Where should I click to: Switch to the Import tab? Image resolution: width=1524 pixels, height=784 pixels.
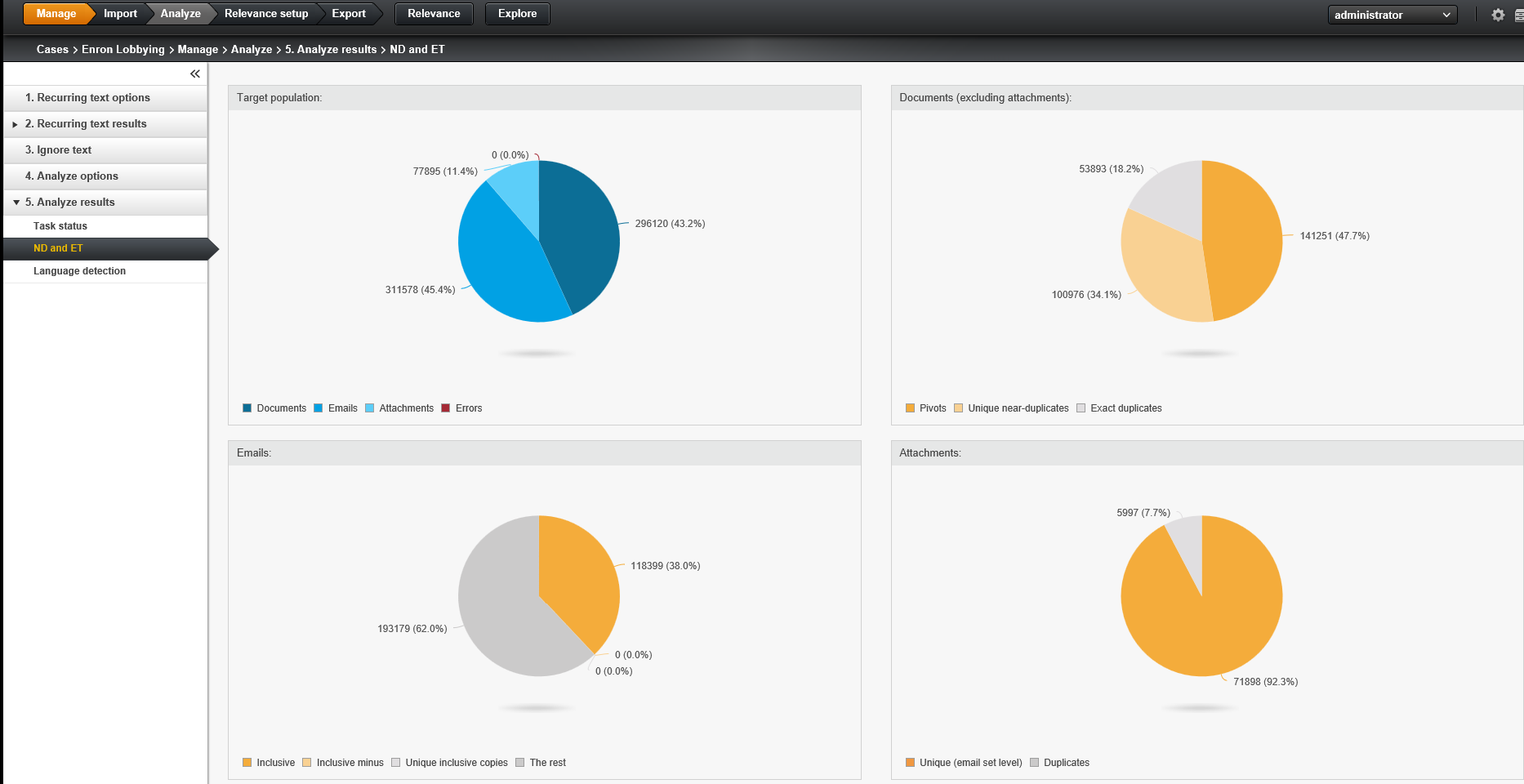(120, 13)
